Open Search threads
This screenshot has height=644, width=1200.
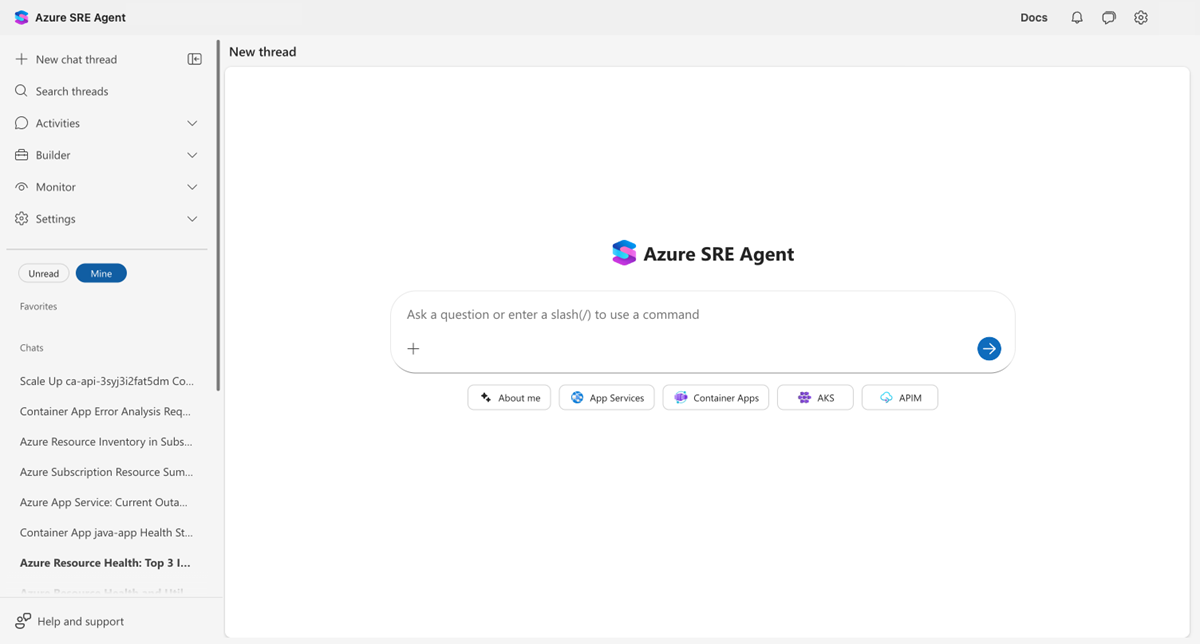(x=72, y=91)
